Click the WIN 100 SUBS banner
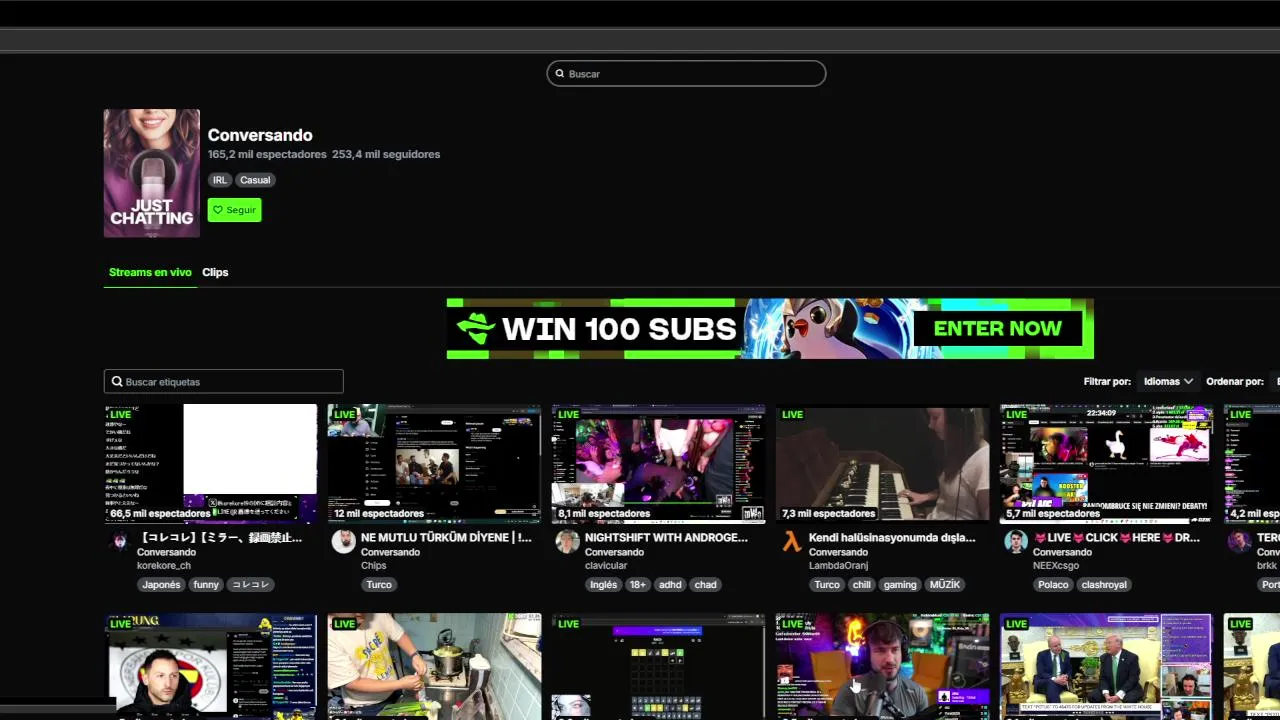The width and height of the screenshot is (1280, 720). [x=770, y=328]
